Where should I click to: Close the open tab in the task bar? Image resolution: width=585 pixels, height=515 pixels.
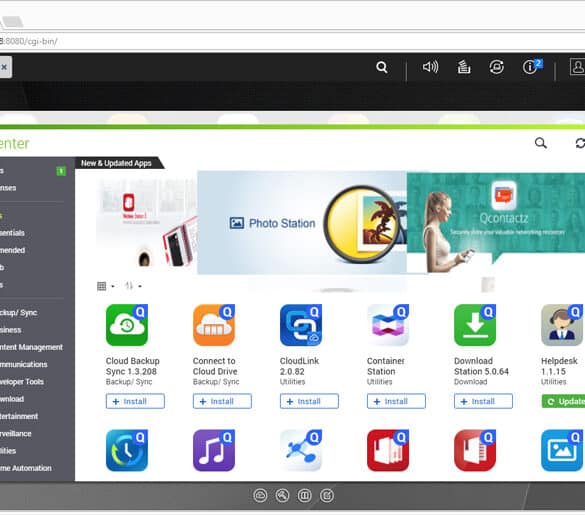click(4, 67)
